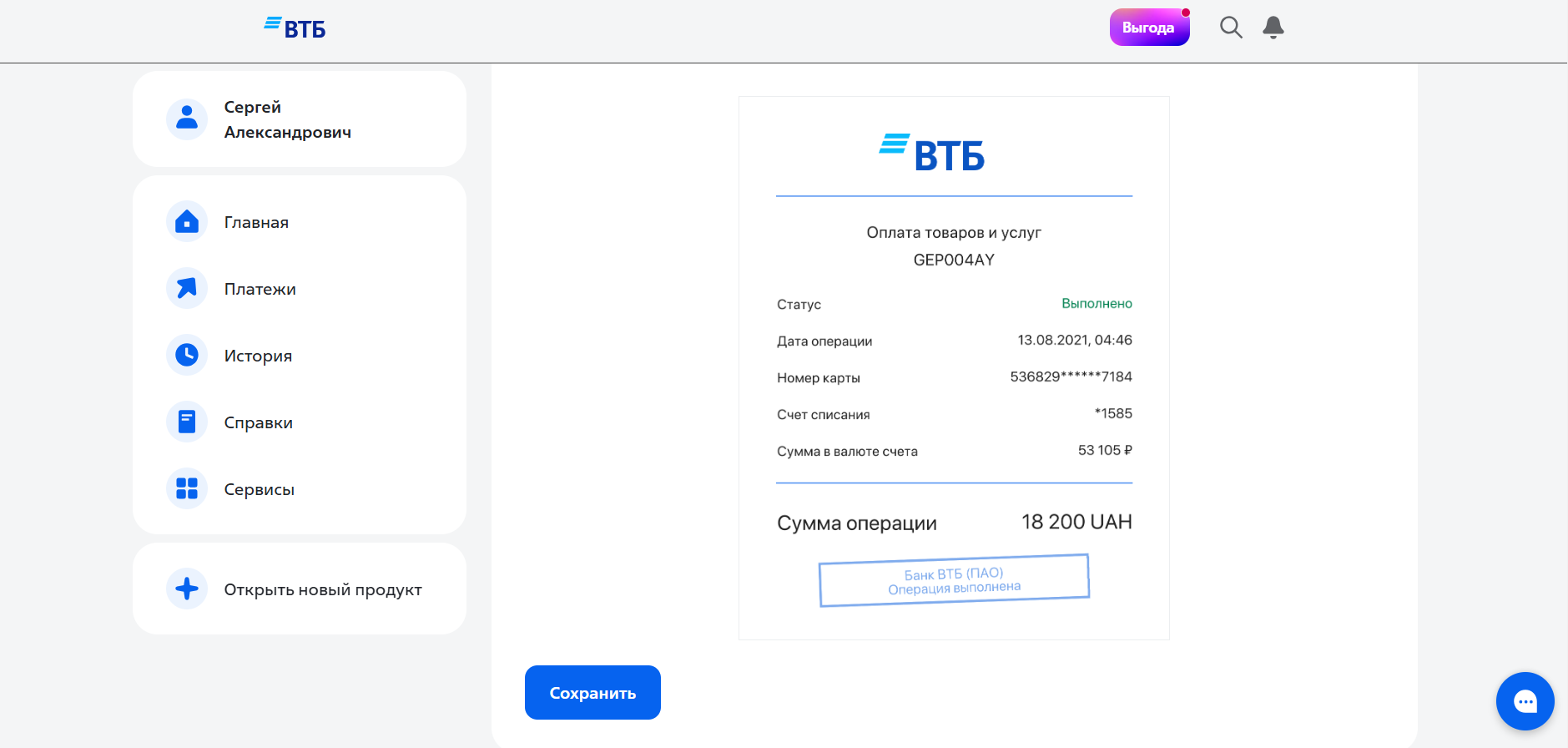Click the Справки document icon

(187, 422)
